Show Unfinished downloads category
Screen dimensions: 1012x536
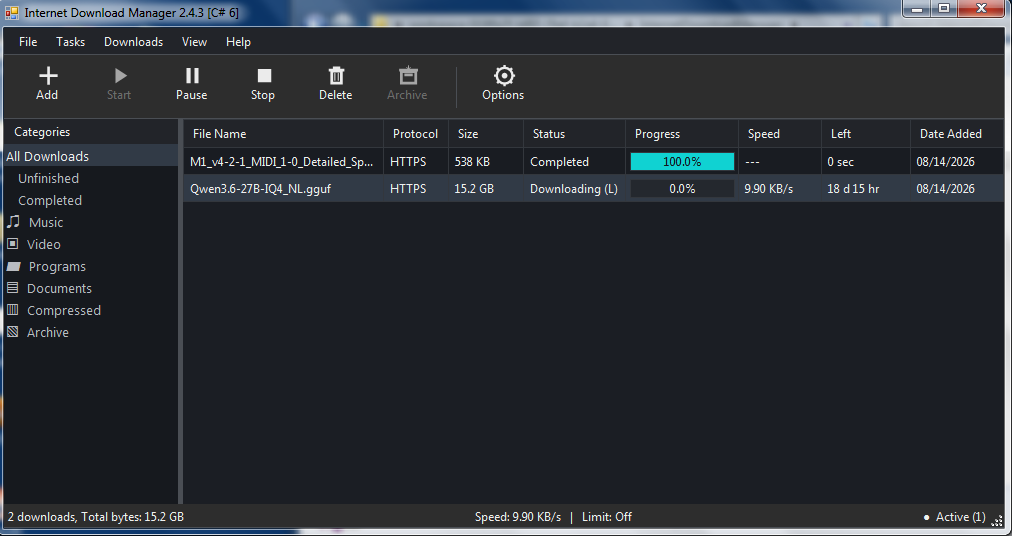[48, 178]
